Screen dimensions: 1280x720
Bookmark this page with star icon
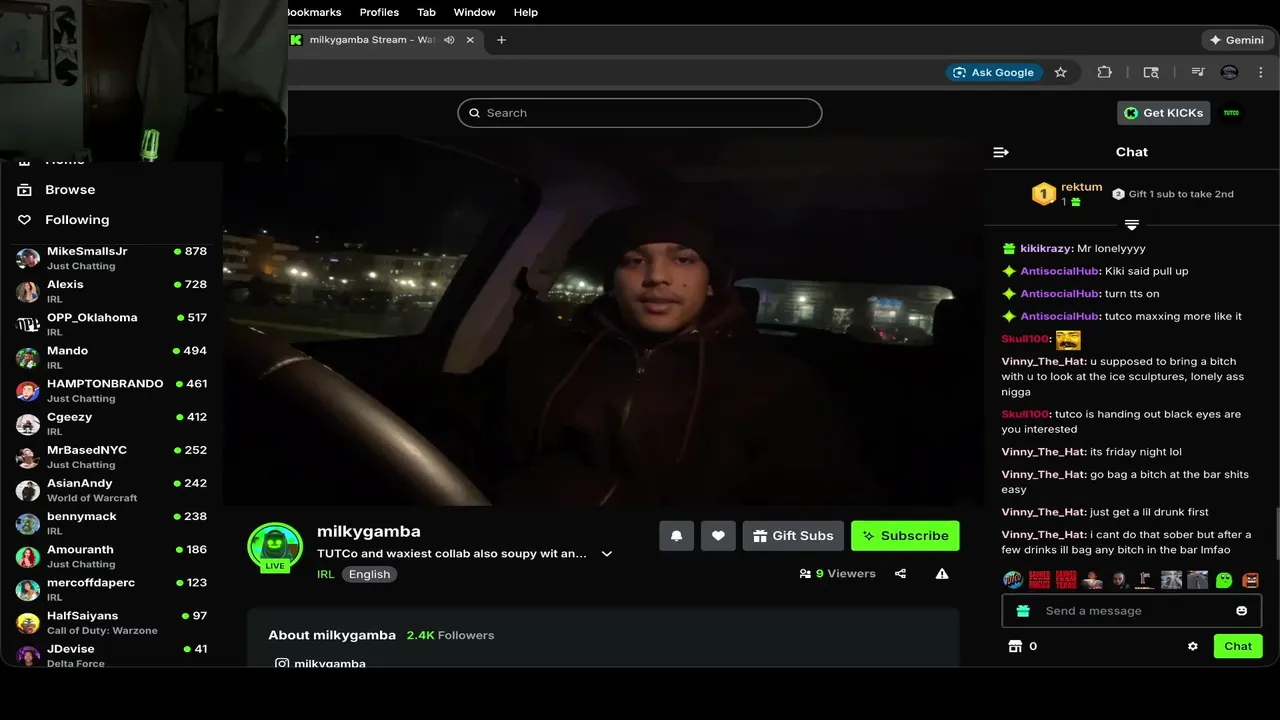(1061, 72)
